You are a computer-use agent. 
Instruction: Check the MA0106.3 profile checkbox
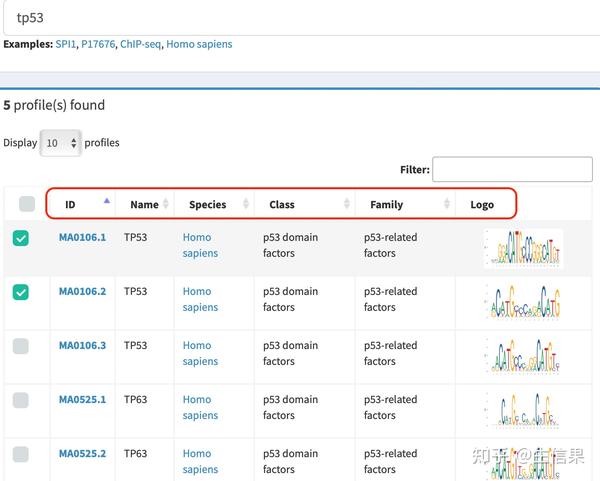21,346
